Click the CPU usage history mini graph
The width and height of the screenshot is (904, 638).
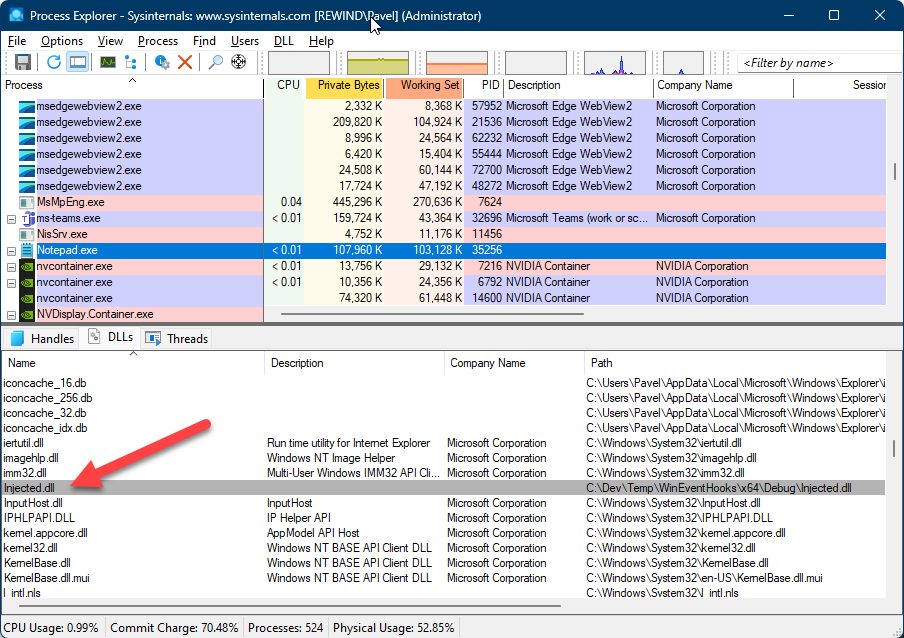299,63
